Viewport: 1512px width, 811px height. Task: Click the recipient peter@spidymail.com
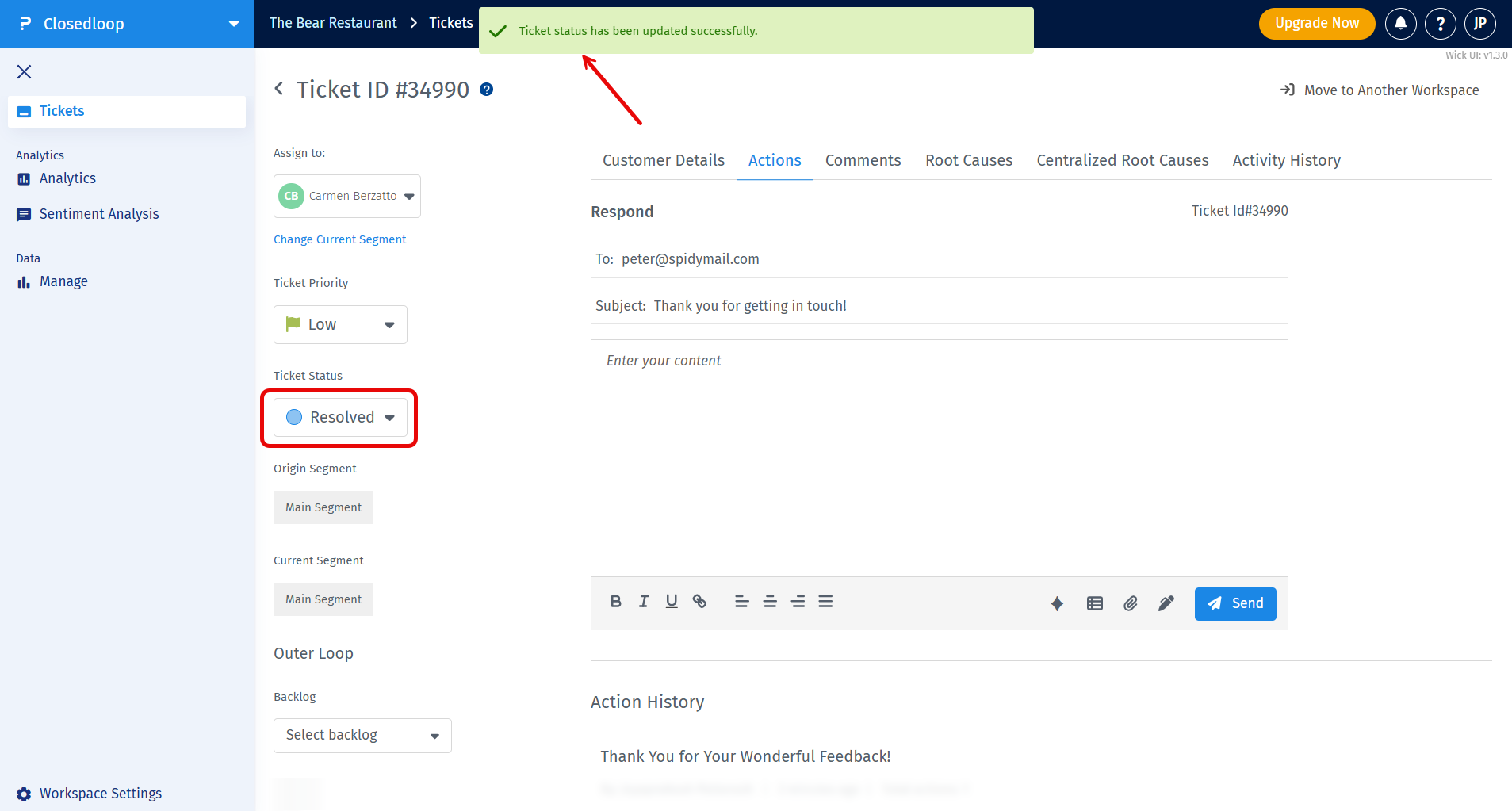click(x=691, y=259)
